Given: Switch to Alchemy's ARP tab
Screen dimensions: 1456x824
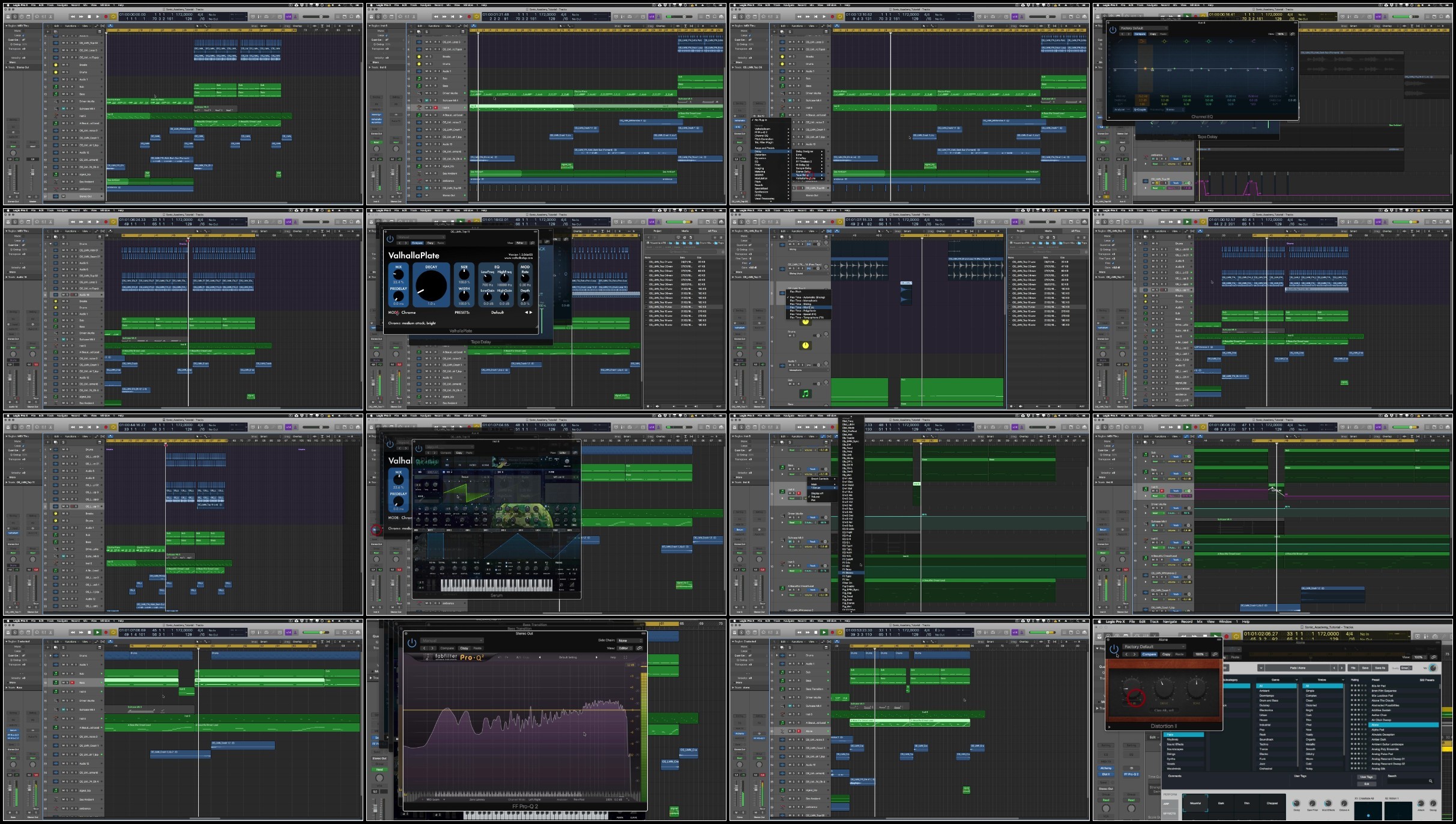Looking at the screenshot, I should point(1167,804).
